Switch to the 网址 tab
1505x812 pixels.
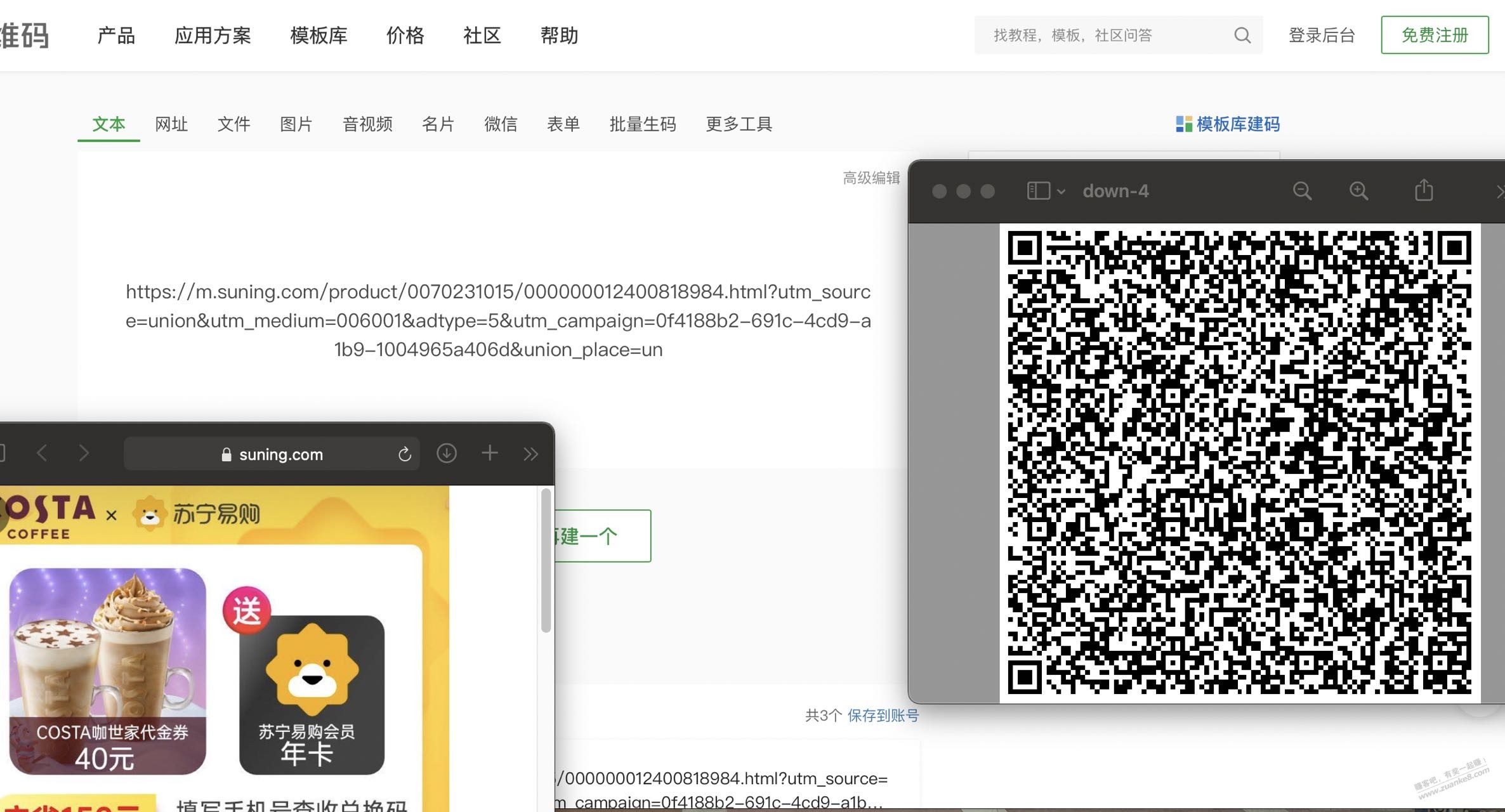tap(171, 124)
